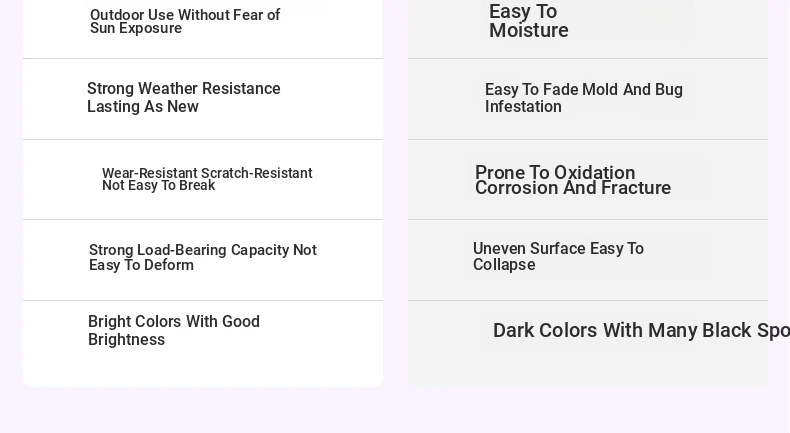The width and height of the screenshot is (790, 433).
Task: Click 'Dark Colors With Many Black Spots' text
Action: tap(641, 331)
